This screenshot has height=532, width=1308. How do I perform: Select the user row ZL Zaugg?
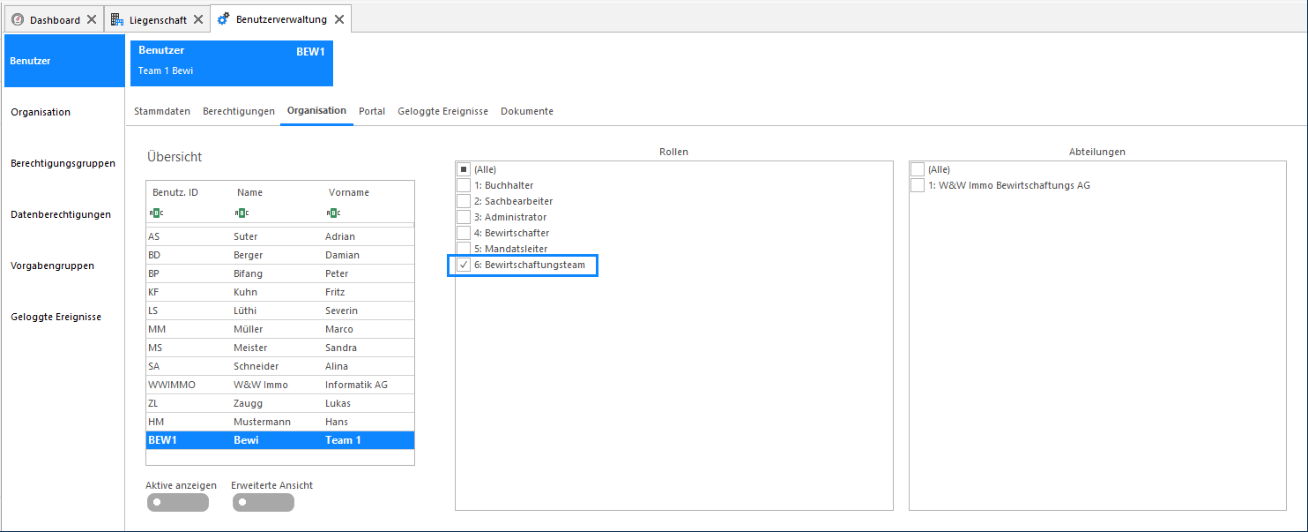pyautogui.click(x=280, y=403)
